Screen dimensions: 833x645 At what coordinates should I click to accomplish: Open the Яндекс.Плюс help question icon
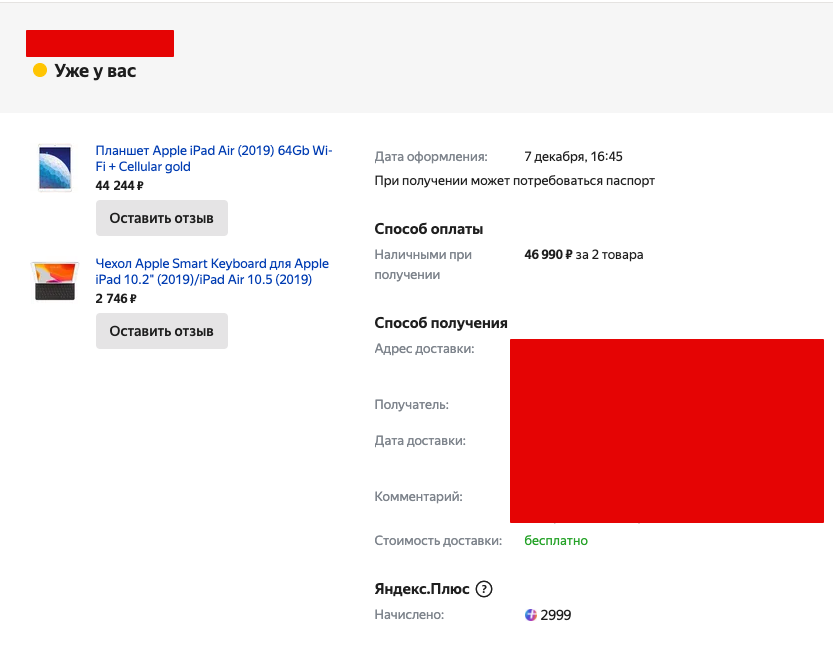click(484, 589)
